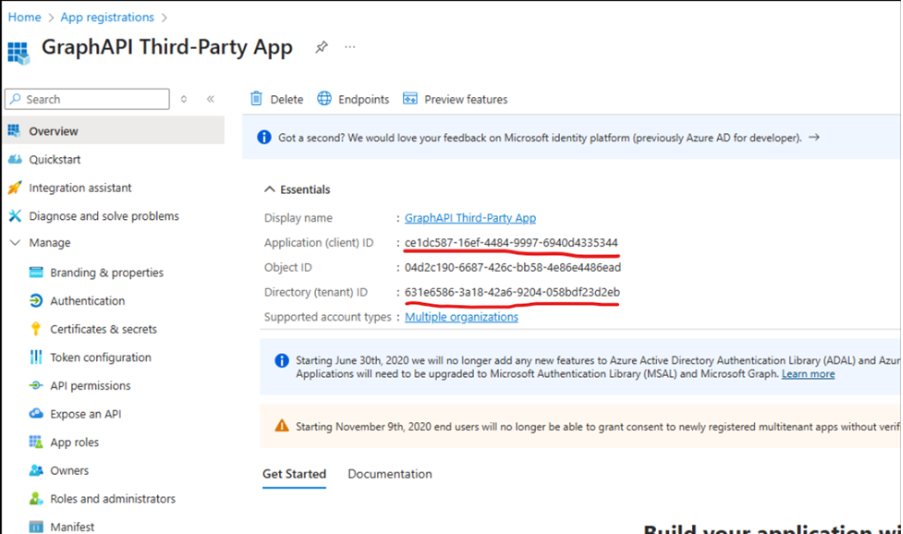Navigate to App registrations breadcrumb
Screen dimensions: 903x534
click(107, 17)
